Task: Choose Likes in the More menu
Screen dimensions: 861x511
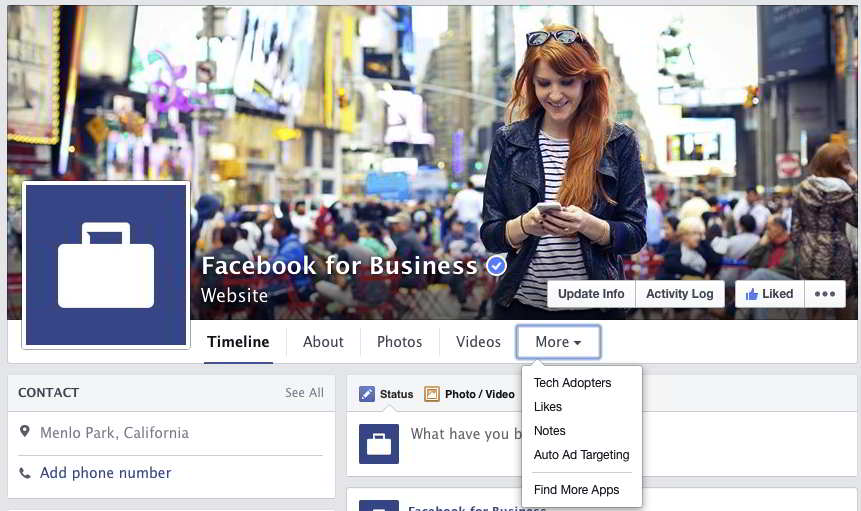Action: coord(548,407)
